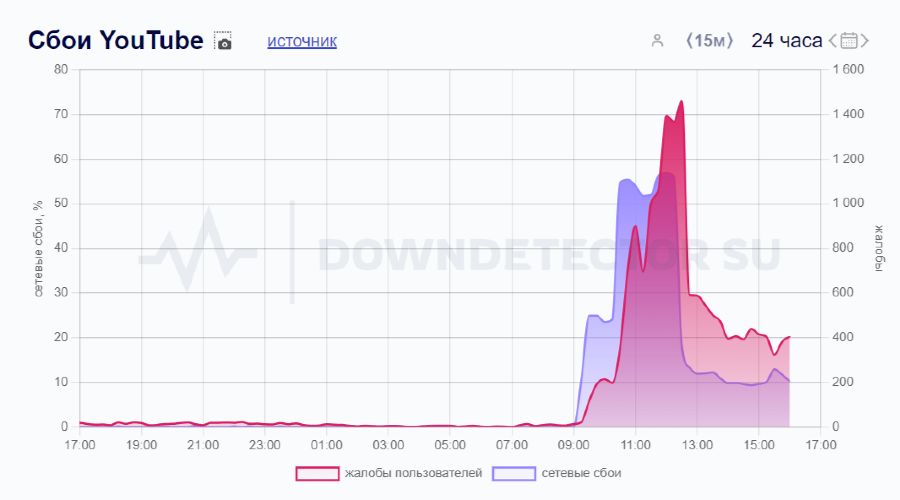Click the user profile icon
The image size is (900, 500).
coord(657,41)
